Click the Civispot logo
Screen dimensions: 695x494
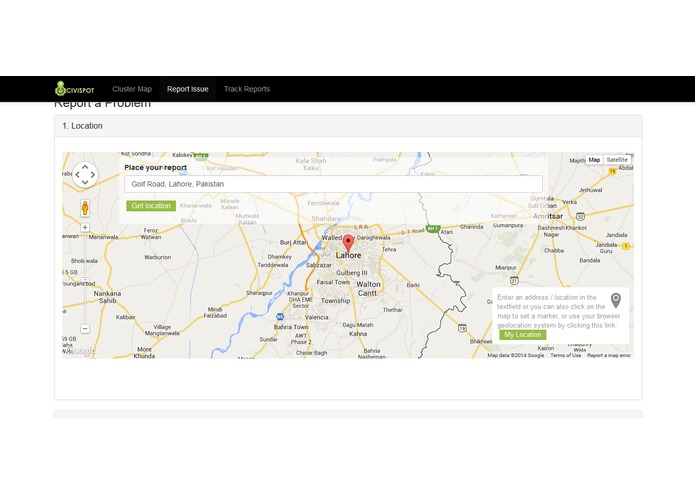(74, 89)
